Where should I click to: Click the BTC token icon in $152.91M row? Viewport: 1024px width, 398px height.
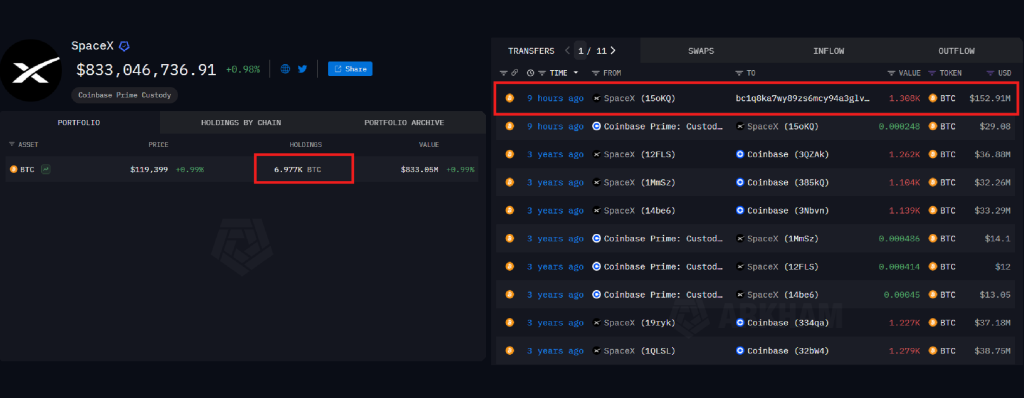click(x=933, y=99)
